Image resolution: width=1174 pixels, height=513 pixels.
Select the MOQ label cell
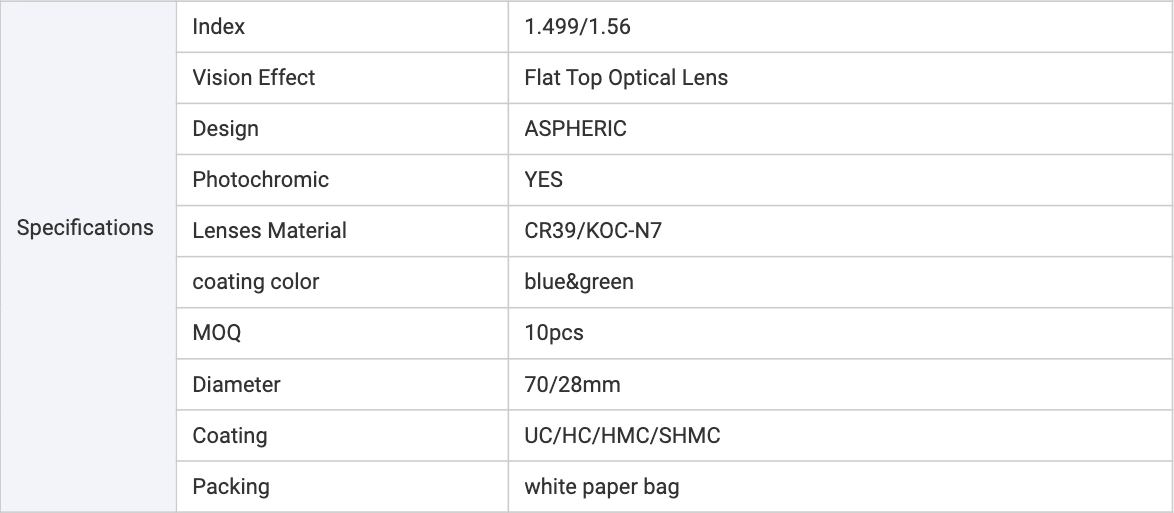pos(217,333)
